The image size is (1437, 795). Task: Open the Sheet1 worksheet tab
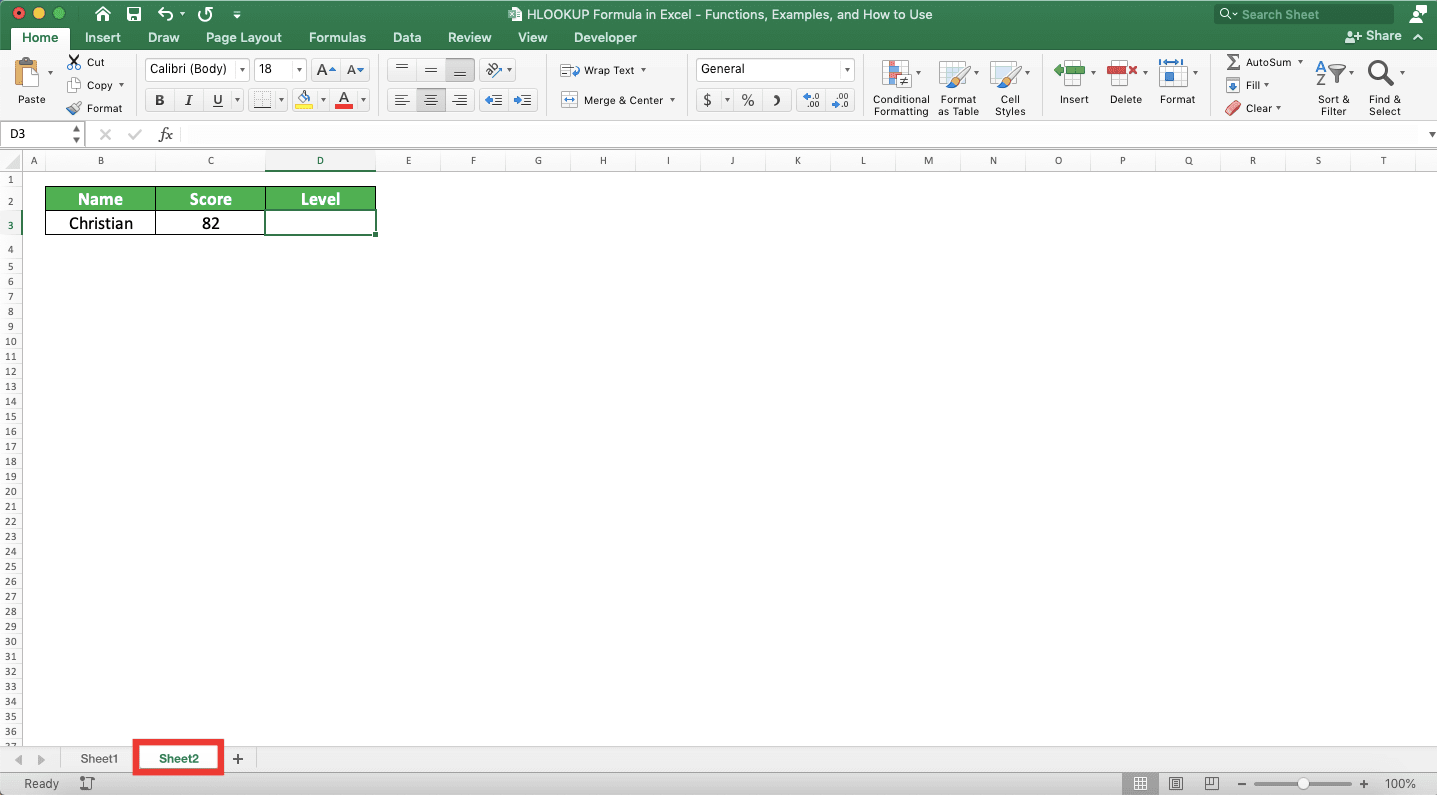point(99,759)
